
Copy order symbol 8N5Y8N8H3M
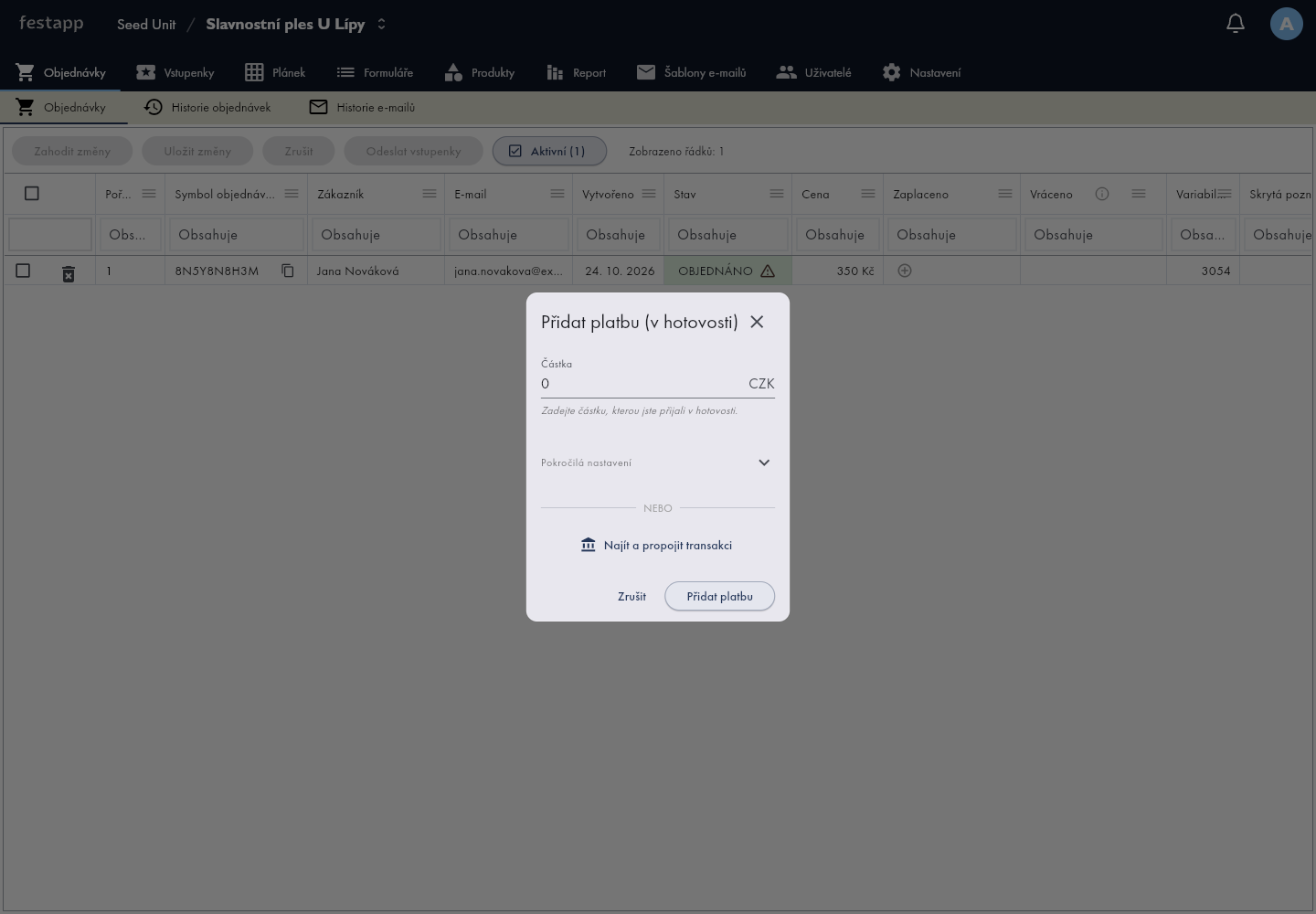click(x=288, y=271)
